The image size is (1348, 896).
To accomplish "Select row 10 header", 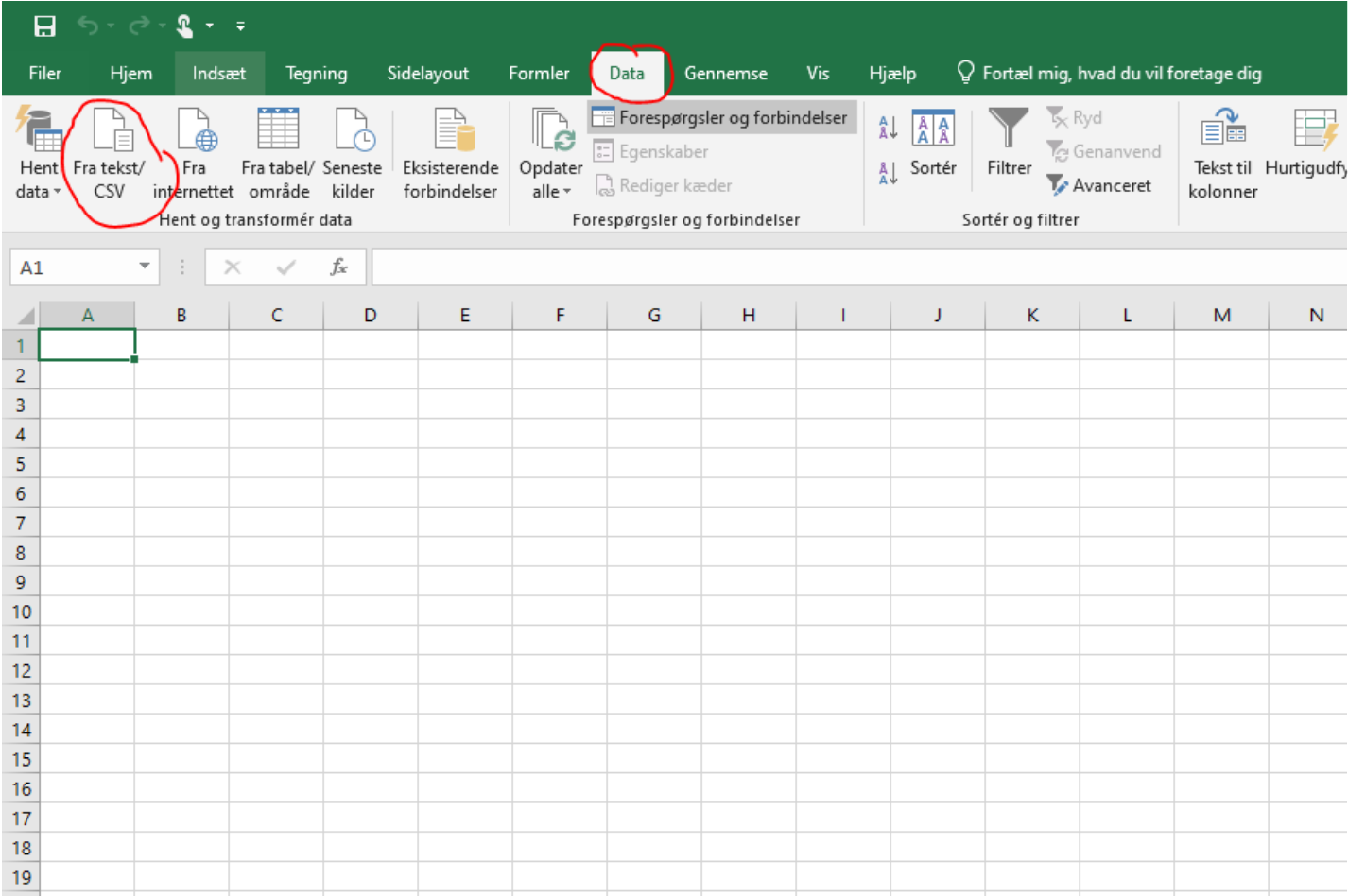I will pyautogui.click(x=20, y=612).
